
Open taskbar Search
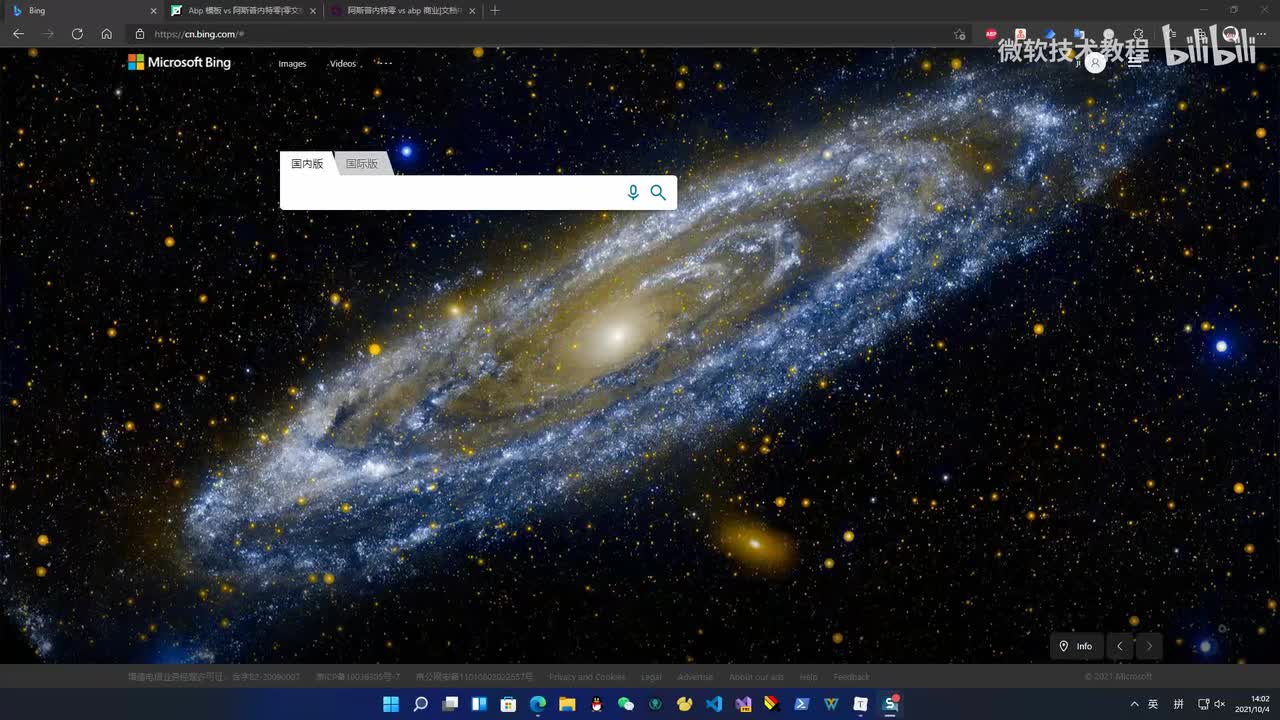(x=421, y=704)
